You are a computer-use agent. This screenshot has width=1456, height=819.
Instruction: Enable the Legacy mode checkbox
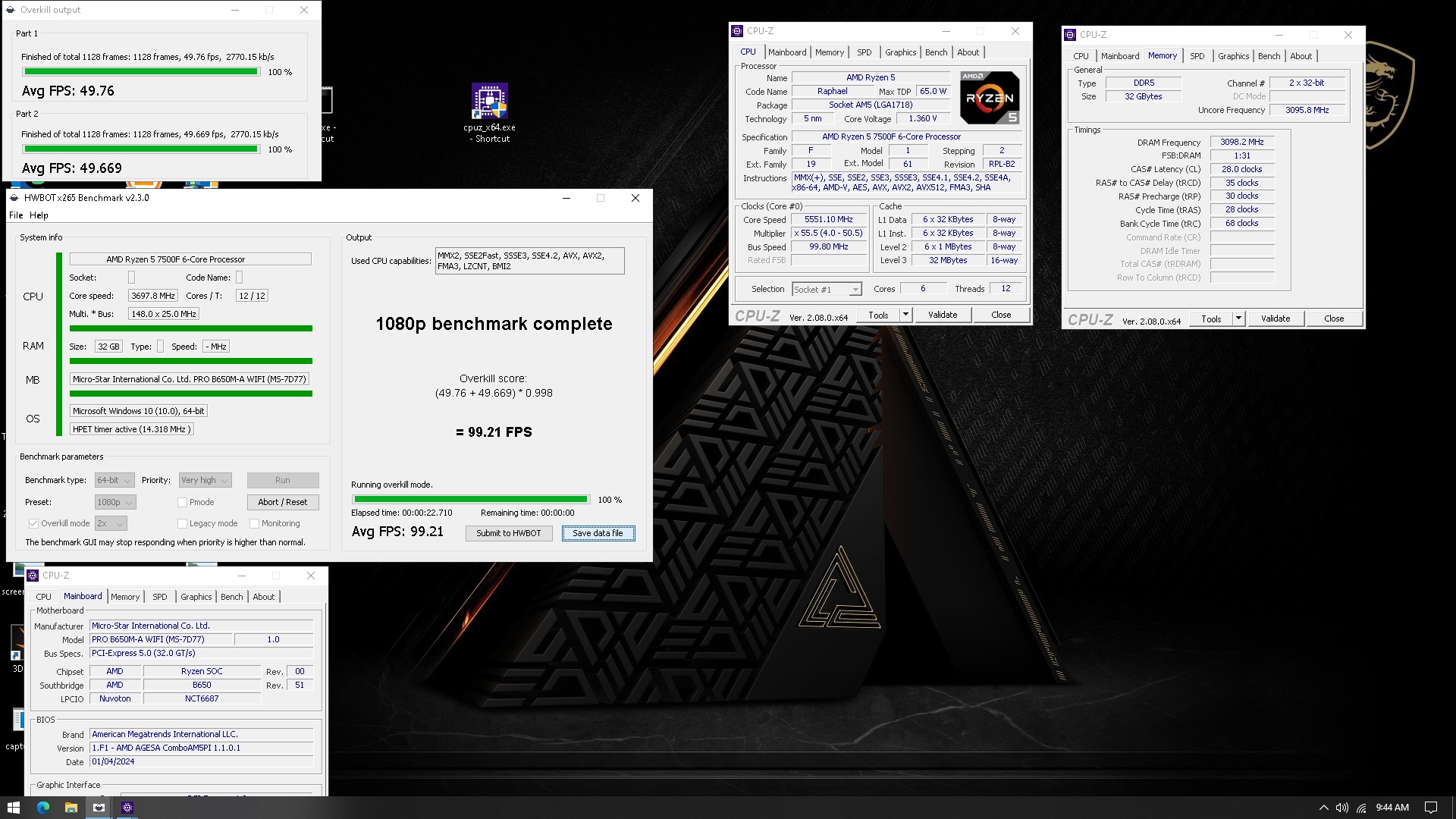click(x=182, y=523)
